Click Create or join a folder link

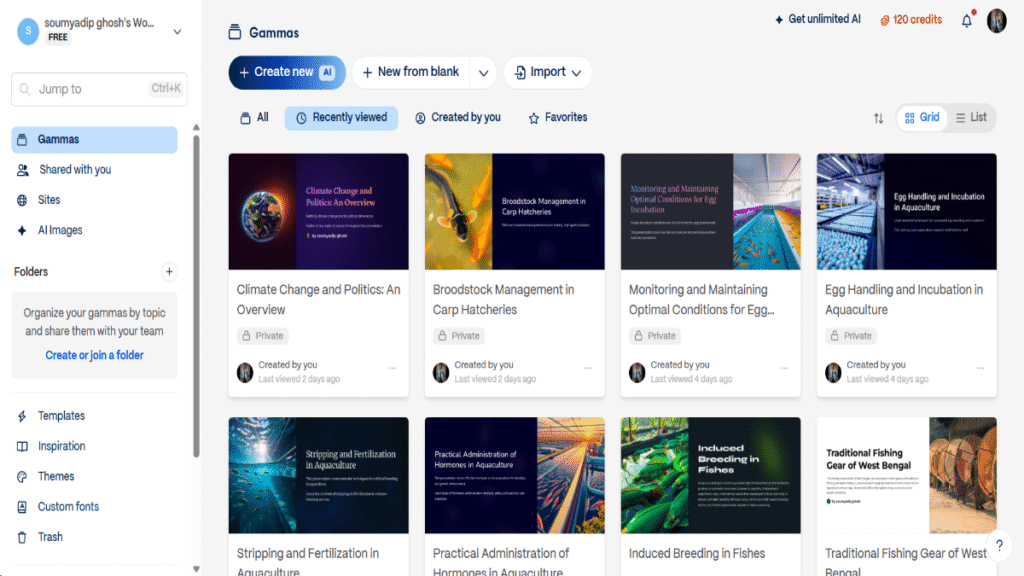click(94, 355)
